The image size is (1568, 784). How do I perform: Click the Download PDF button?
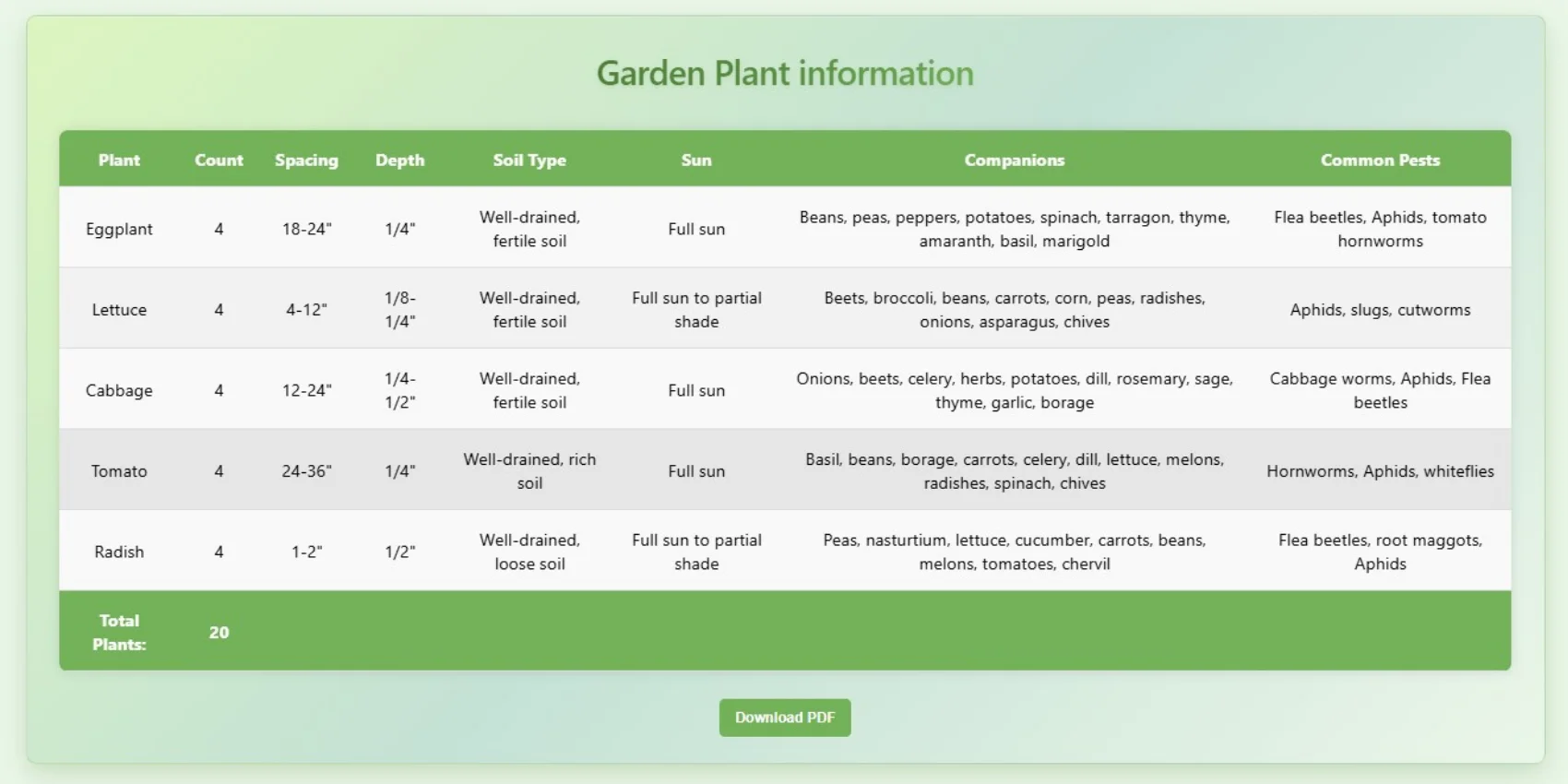(785, 718)
